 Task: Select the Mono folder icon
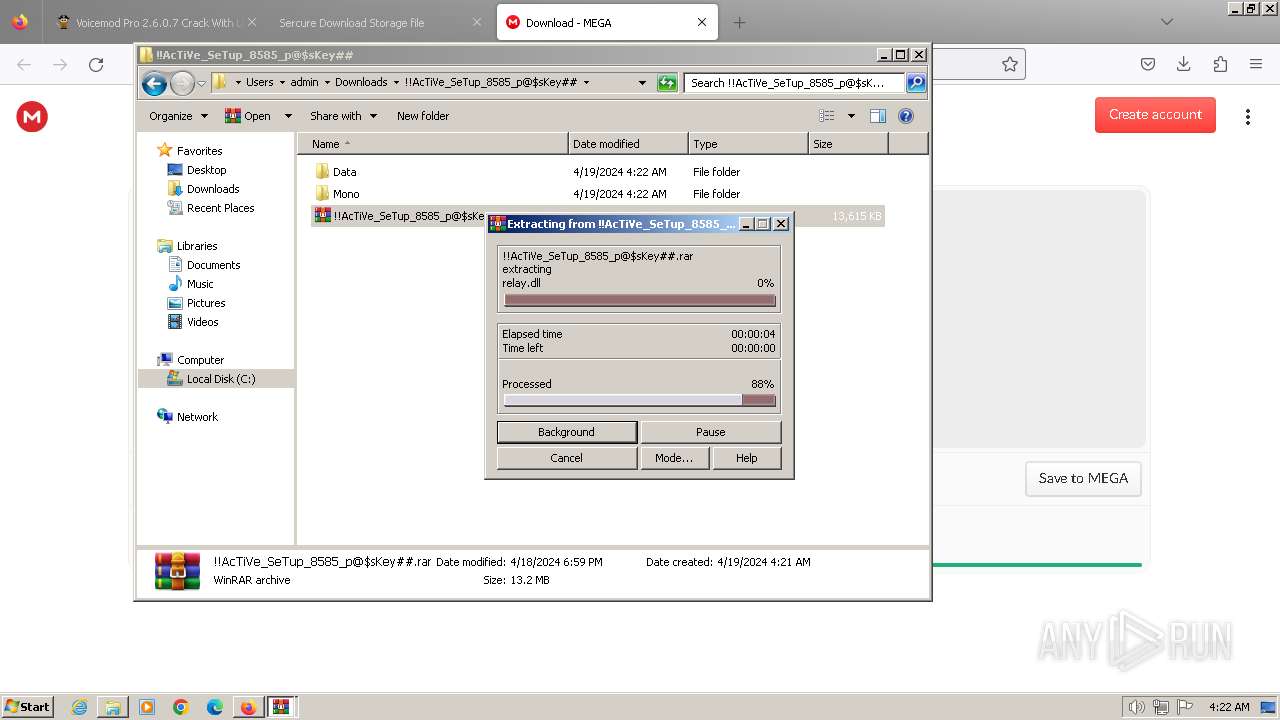tap(322, 193)
